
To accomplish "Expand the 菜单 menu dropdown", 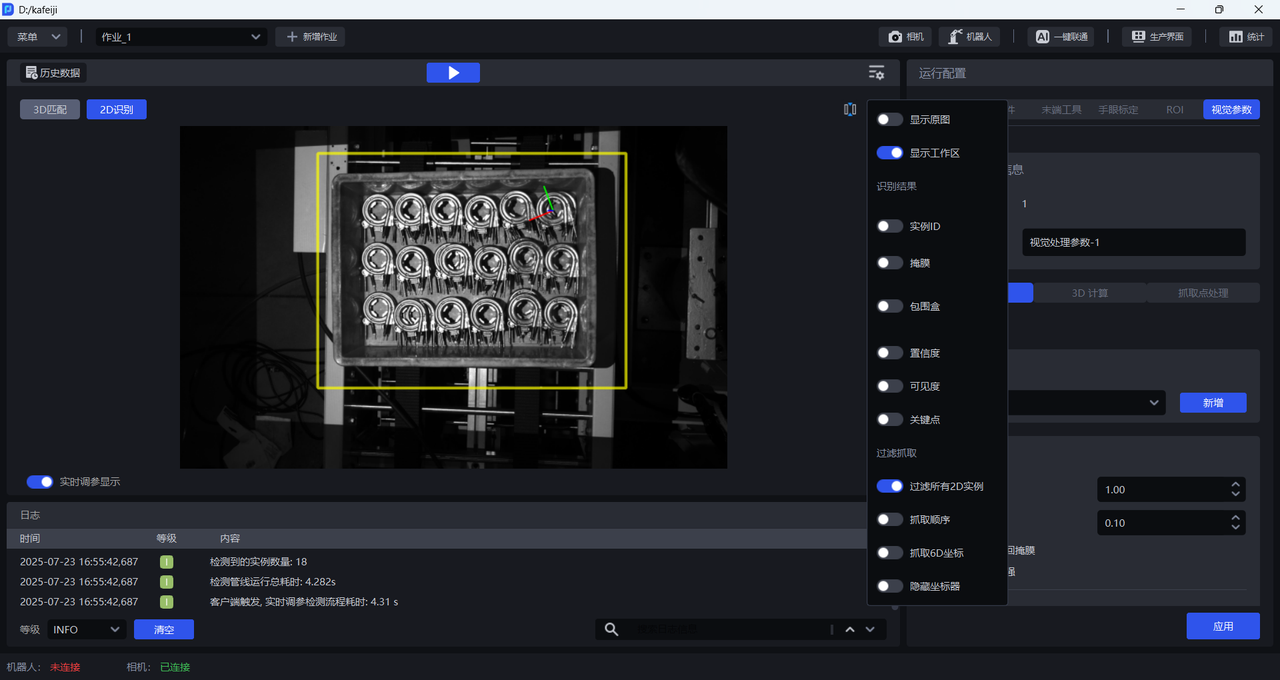I will [x=38, y=37].
